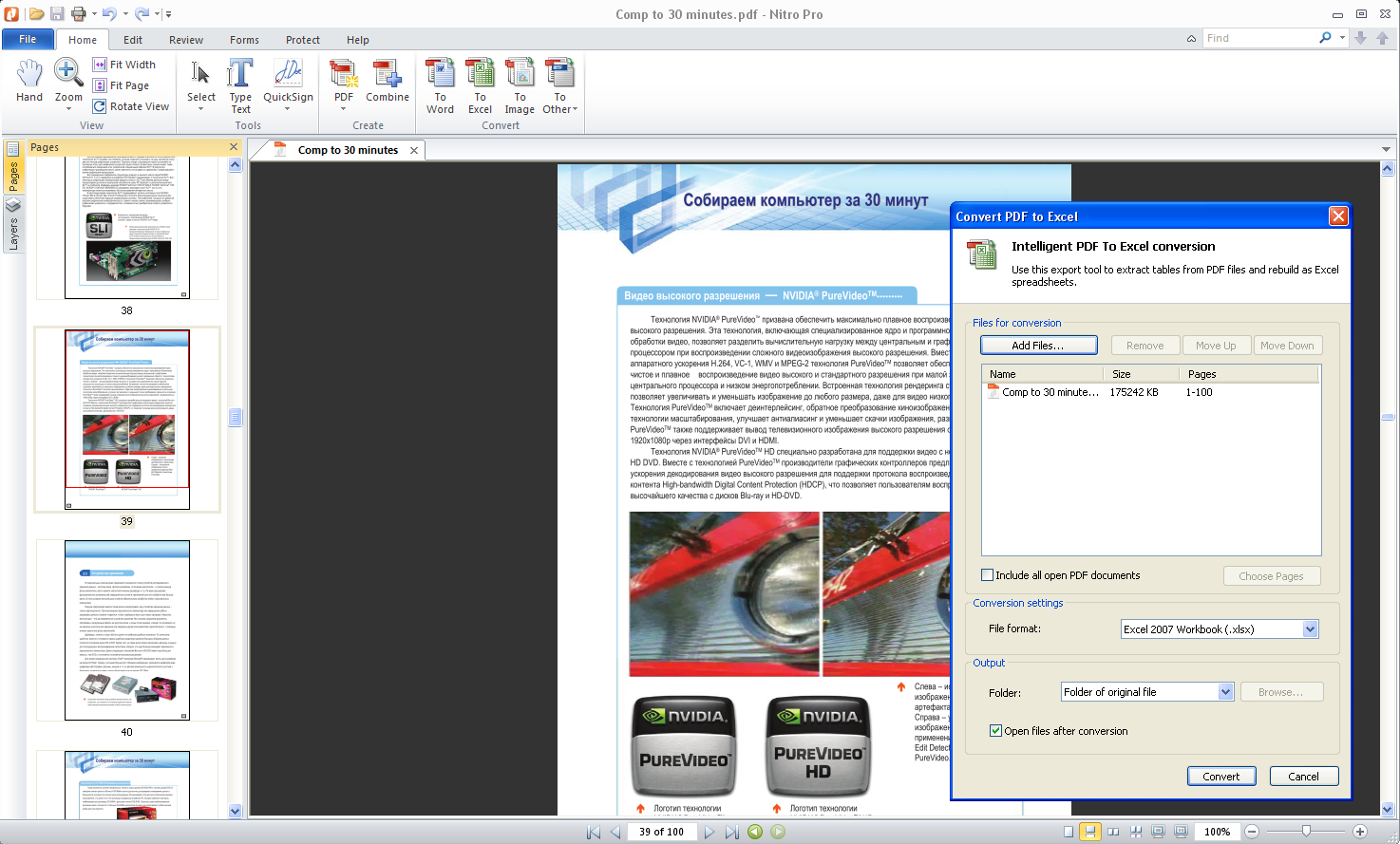Click the Convert button

tap(1221, 777)
